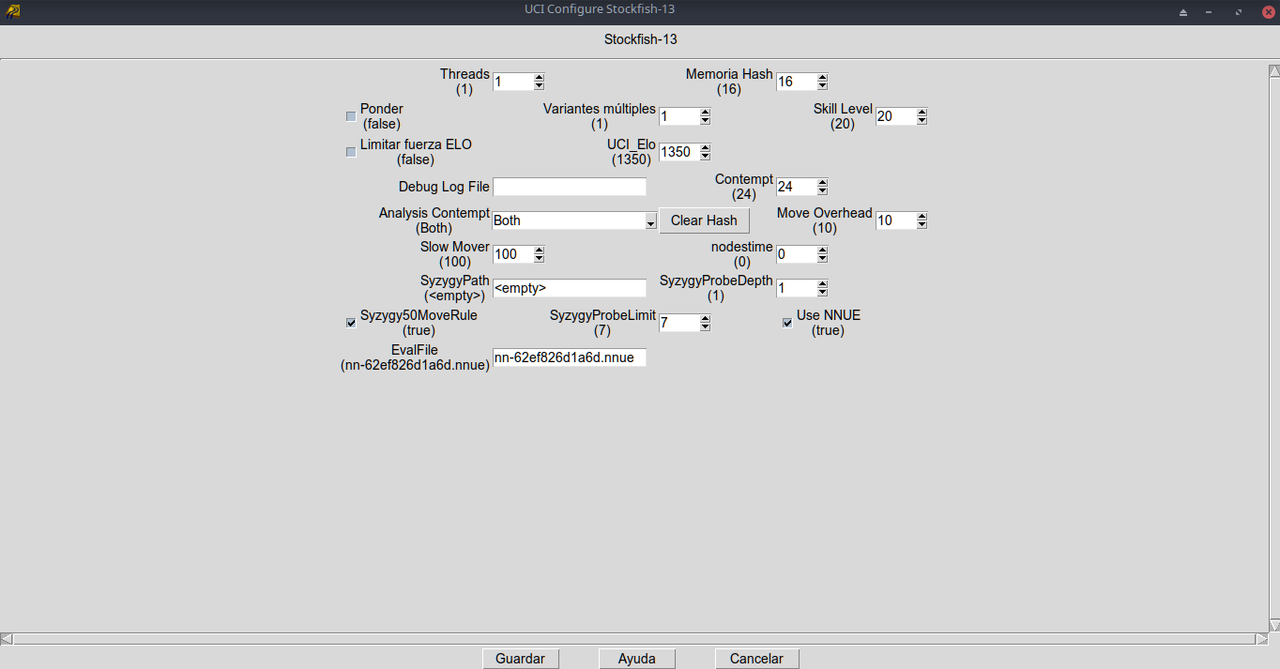The image size is (1280, 669).
Task: Decrease nodestime with down arrow
Action: coord(822,259)
